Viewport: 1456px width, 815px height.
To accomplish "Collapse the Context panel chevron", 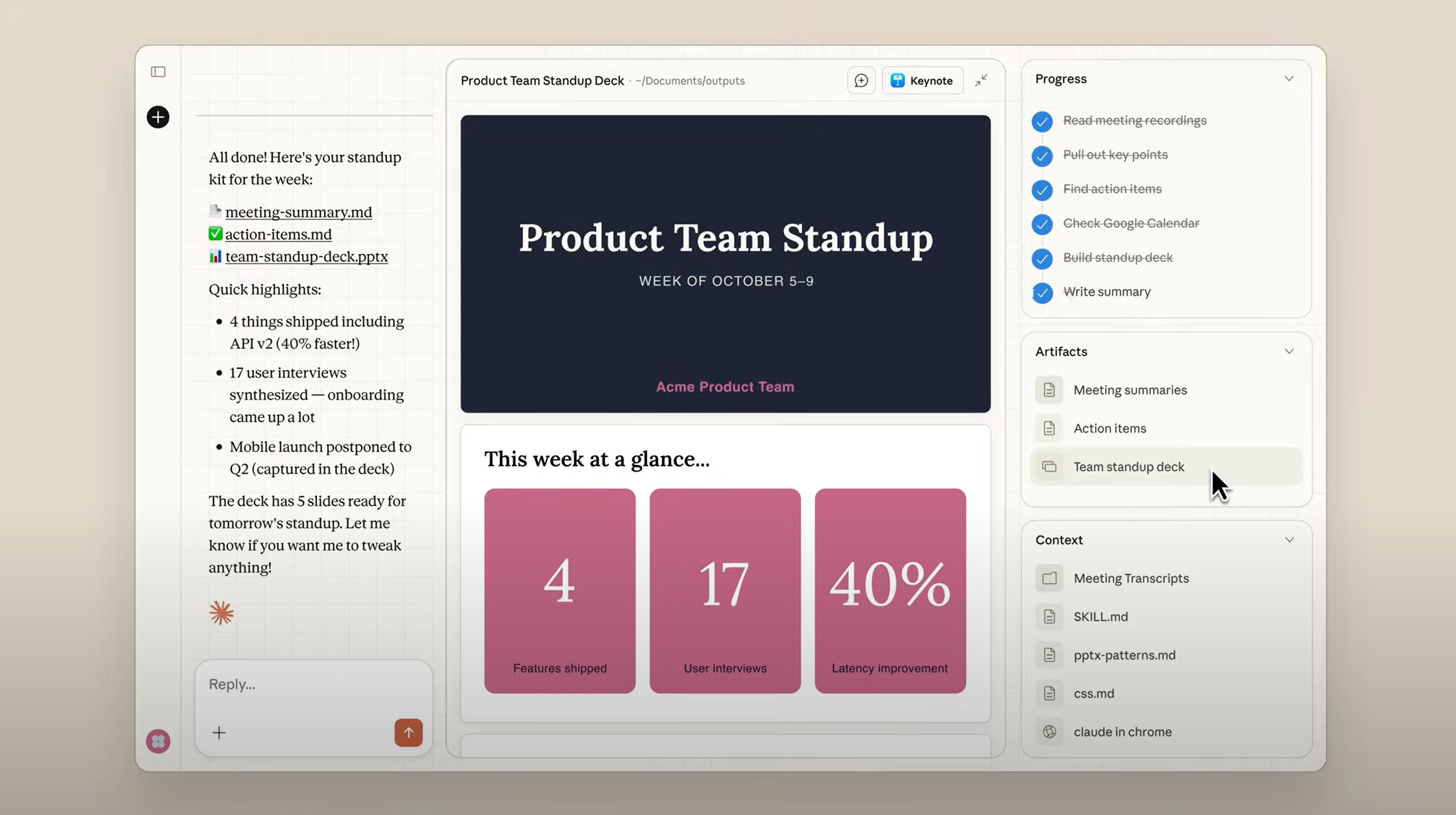I will [x=1289, y=539].
